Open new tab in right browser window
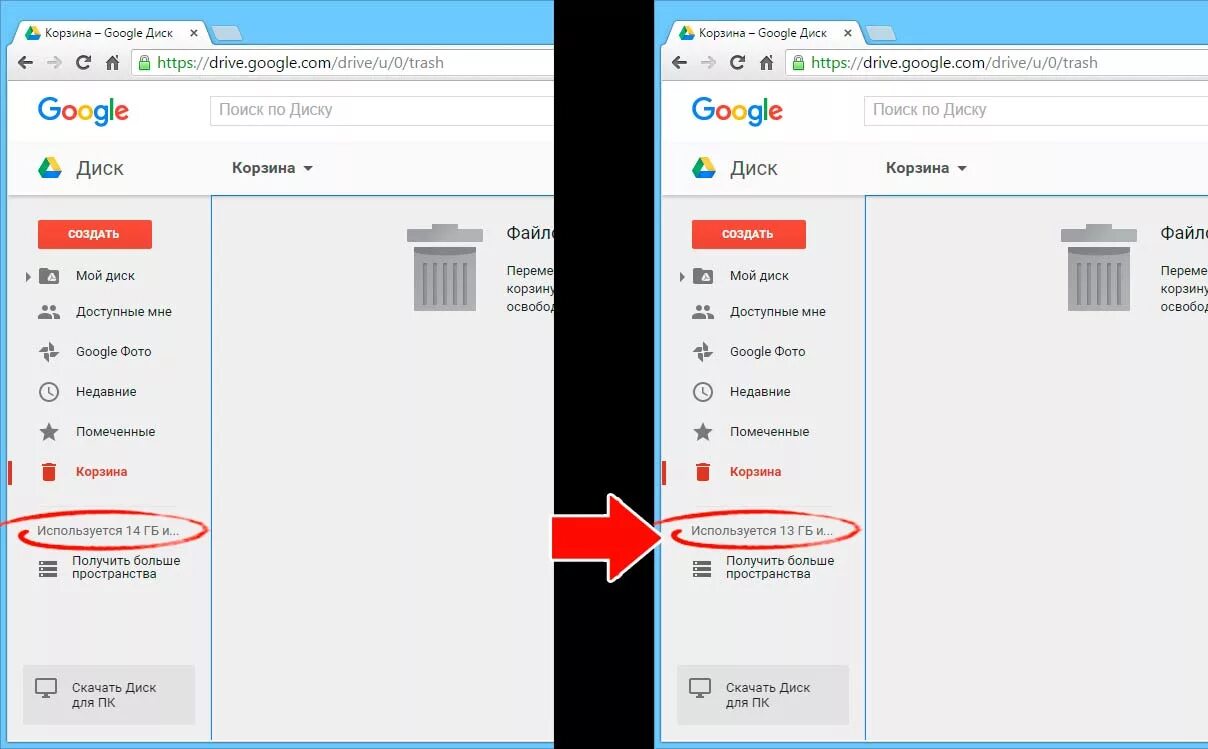The image size is (1208, 749). point(881,34)
